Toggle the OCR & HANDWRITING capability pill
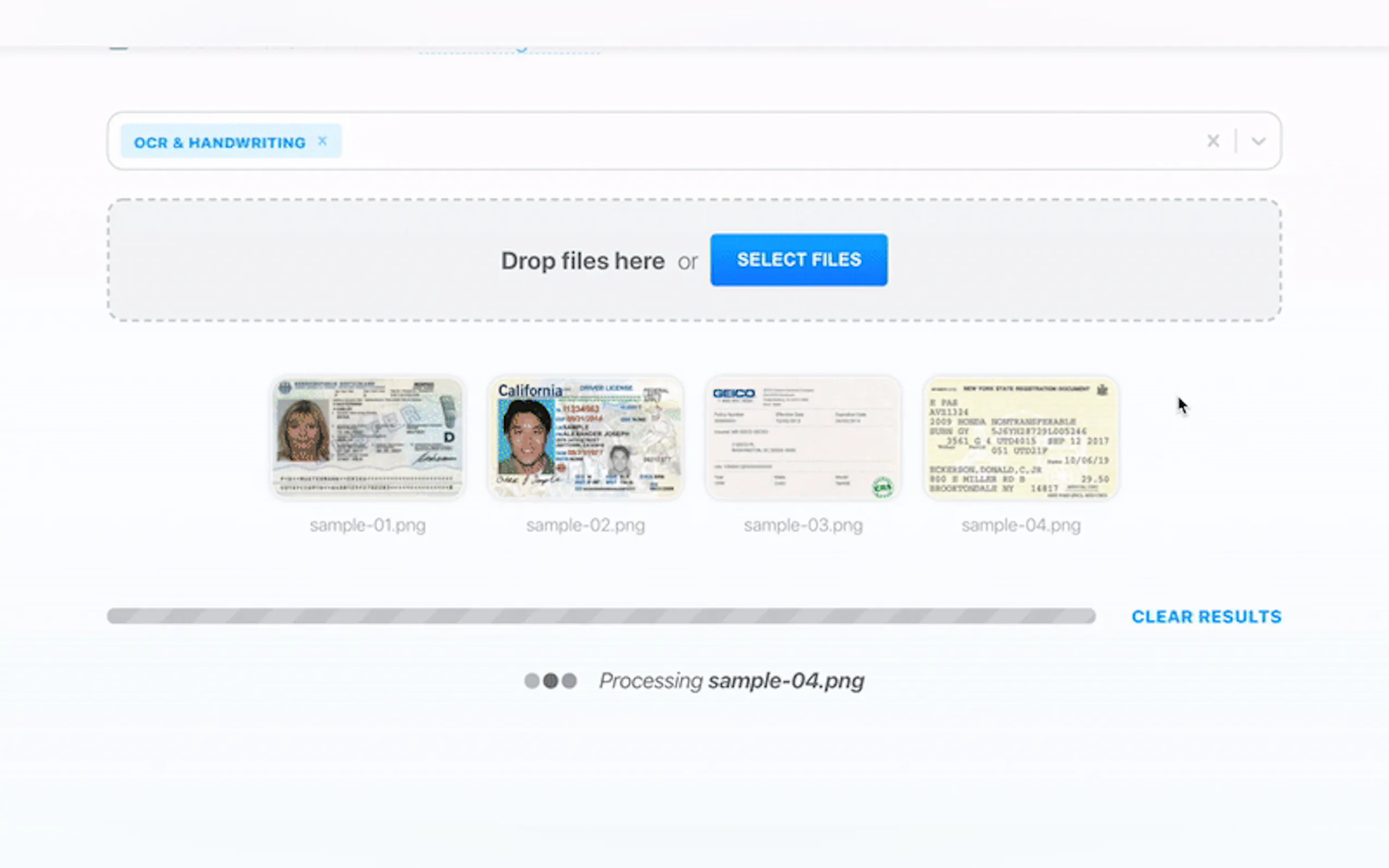Screen dimensions: 1389x868 pos(221,142)
